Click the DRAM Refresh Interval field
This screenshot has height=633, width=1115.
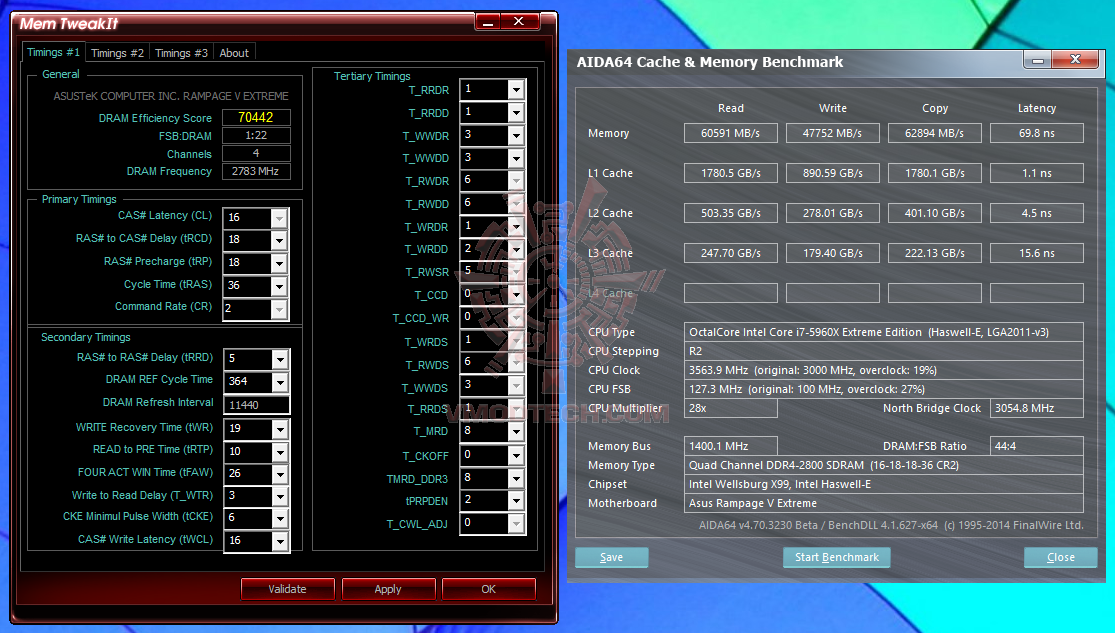pos(256,405)
